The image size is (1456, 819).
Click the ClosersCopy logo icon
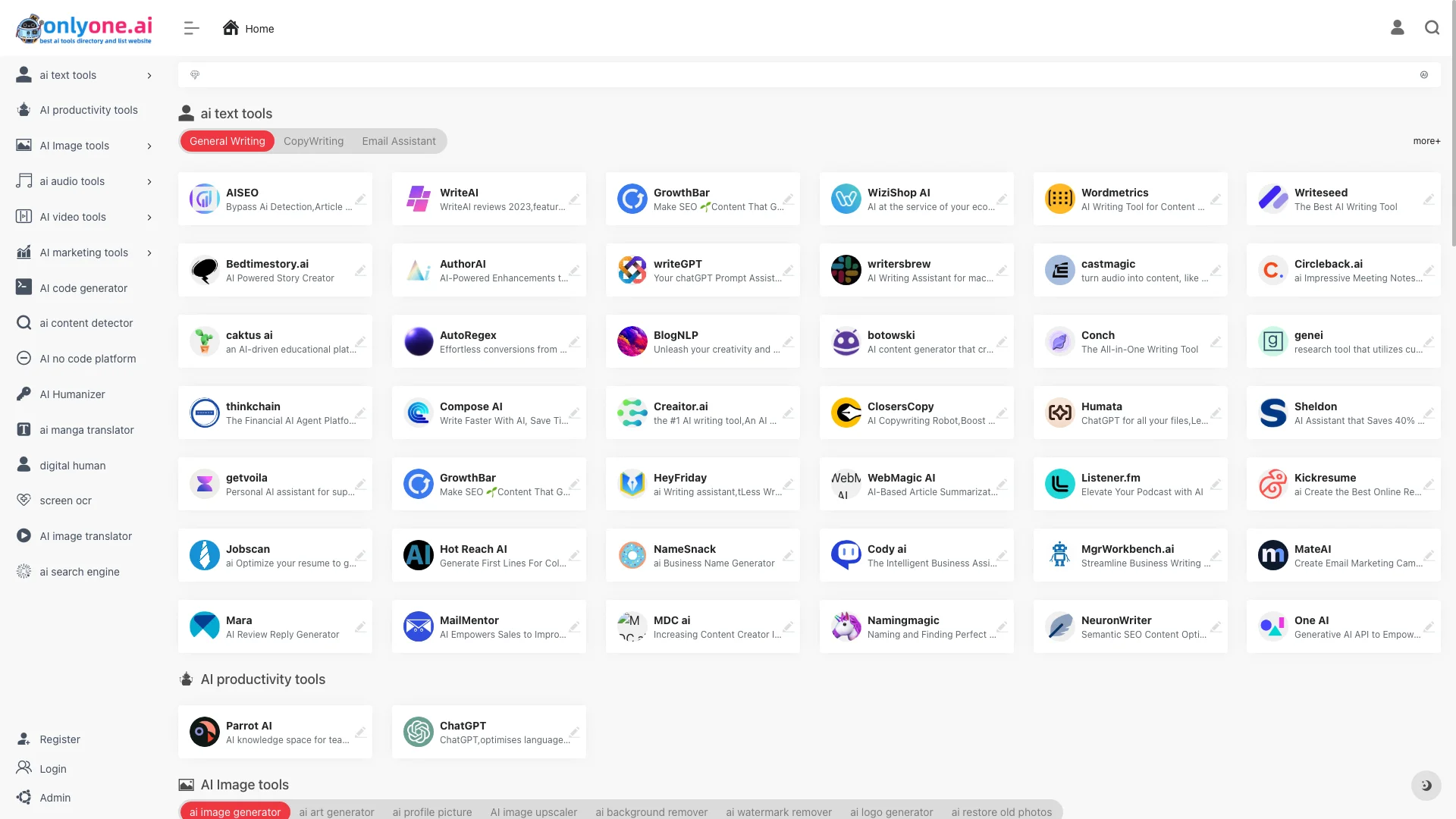[x=846, y=413]
